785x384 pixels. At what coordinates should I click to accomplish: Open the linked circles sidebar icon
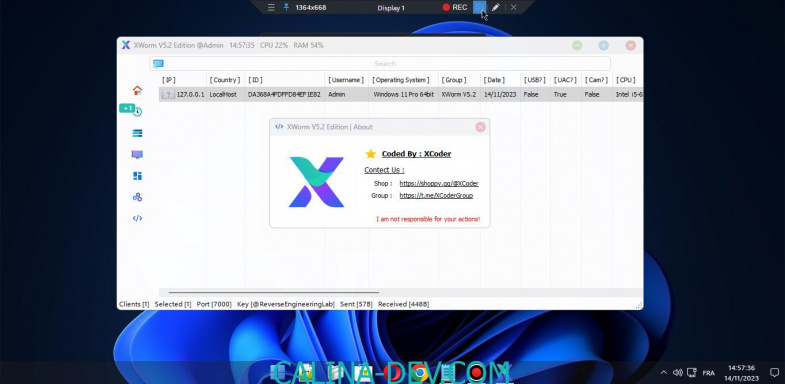point(137,197)
